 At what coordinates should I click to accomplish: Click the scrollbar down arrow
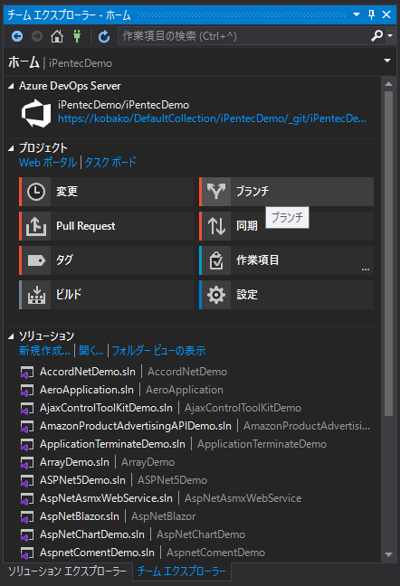pos(388,555)
